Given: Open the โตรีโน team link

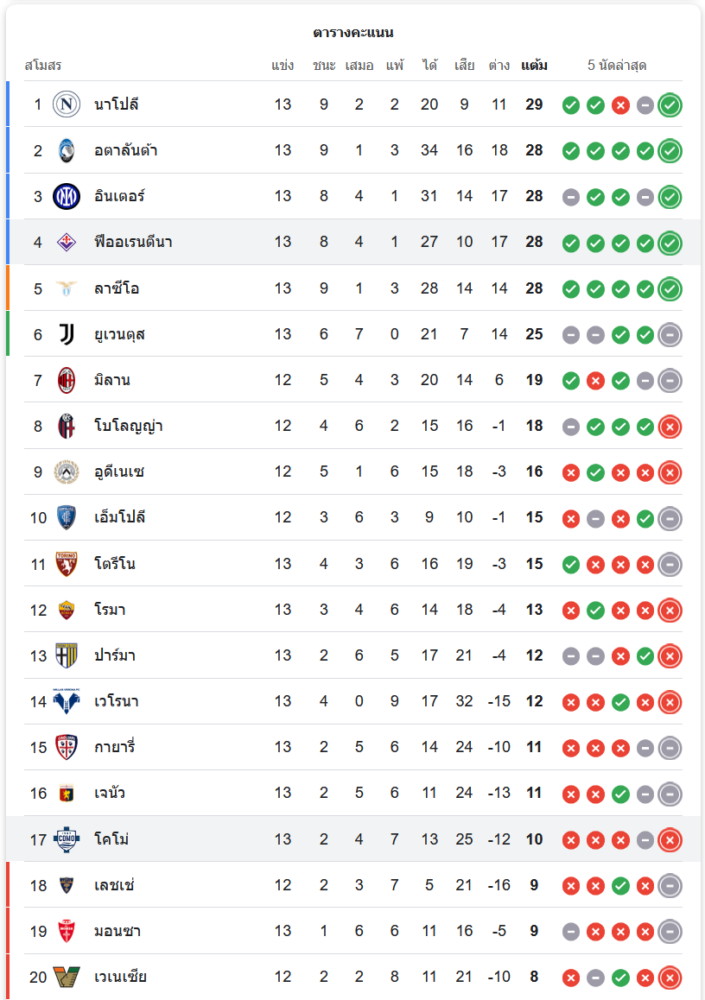Looking at the screenshot, I should [114, 564].
